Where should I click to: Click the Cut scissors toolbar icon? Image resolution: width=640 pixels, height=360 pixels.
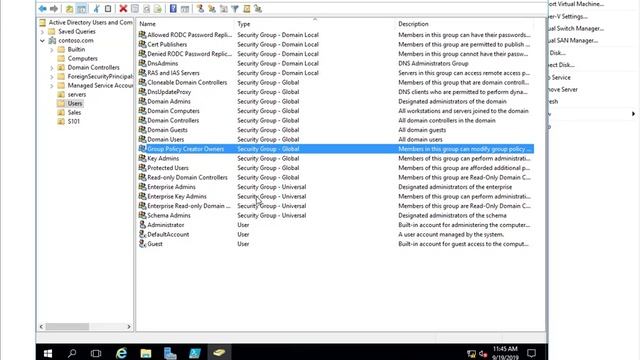[x=96, y=9]
